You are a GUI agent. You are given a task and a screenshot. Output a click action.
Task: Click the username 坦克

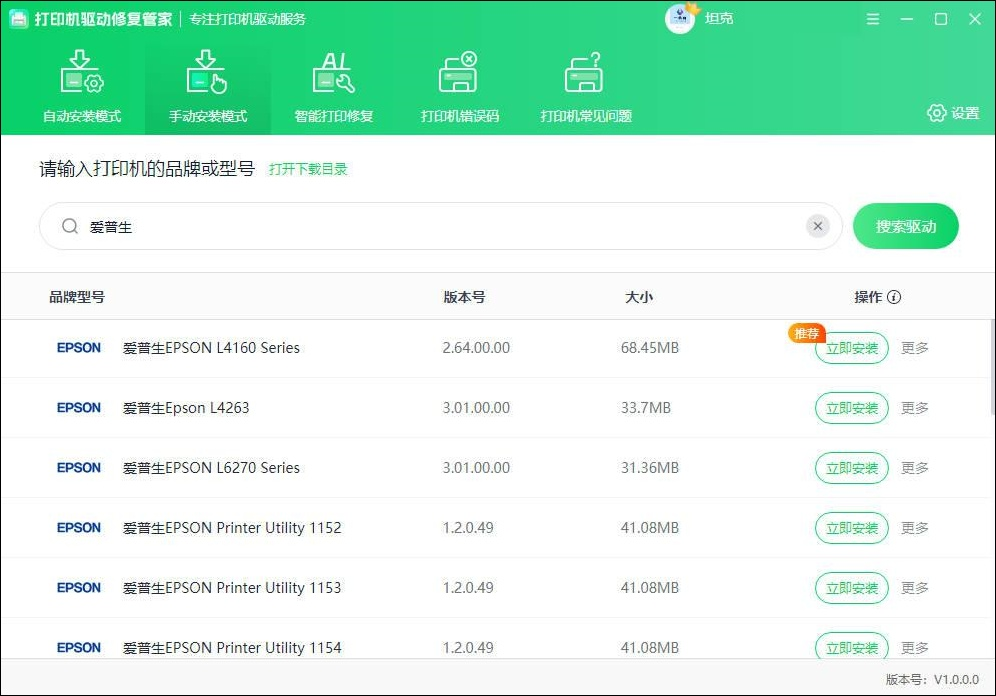coord(718,18)
